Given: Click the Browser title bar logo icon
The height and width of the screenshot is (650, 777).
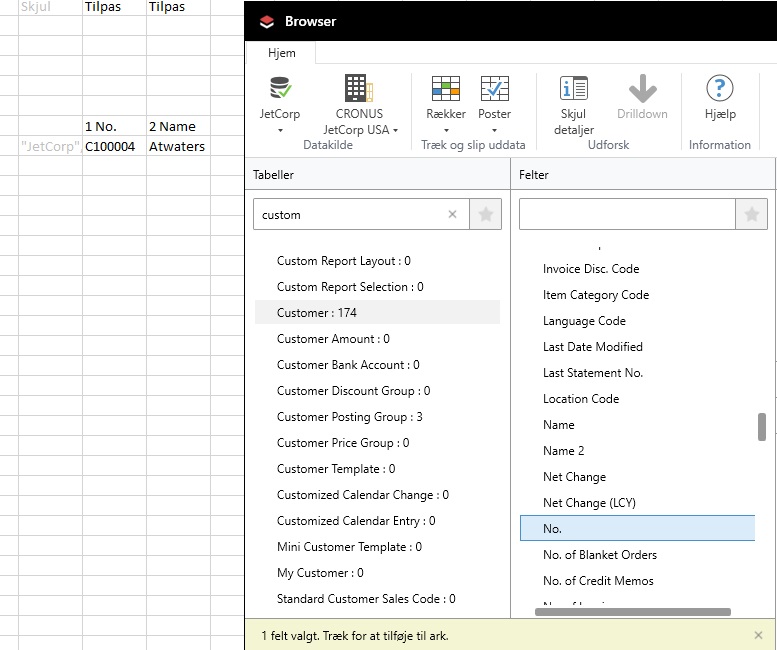Looking at the screenshot, I should point(267,21).
